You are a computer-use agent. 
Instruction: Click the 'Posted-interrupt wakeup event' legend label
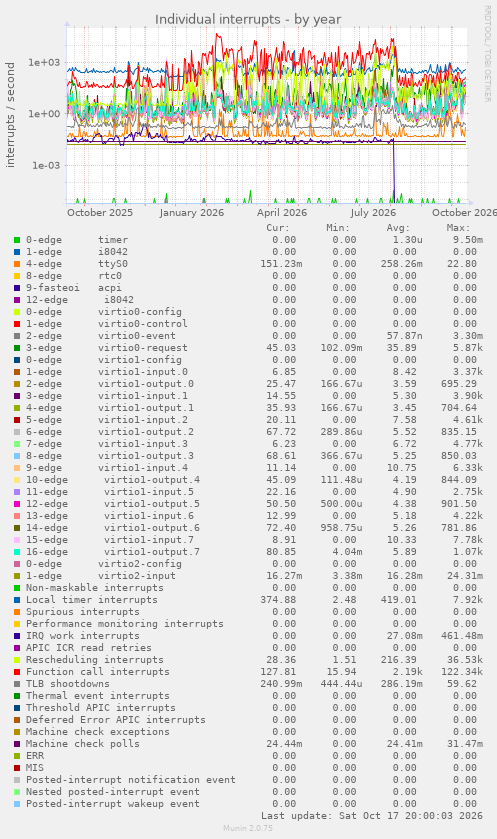(x=113, y=804)
